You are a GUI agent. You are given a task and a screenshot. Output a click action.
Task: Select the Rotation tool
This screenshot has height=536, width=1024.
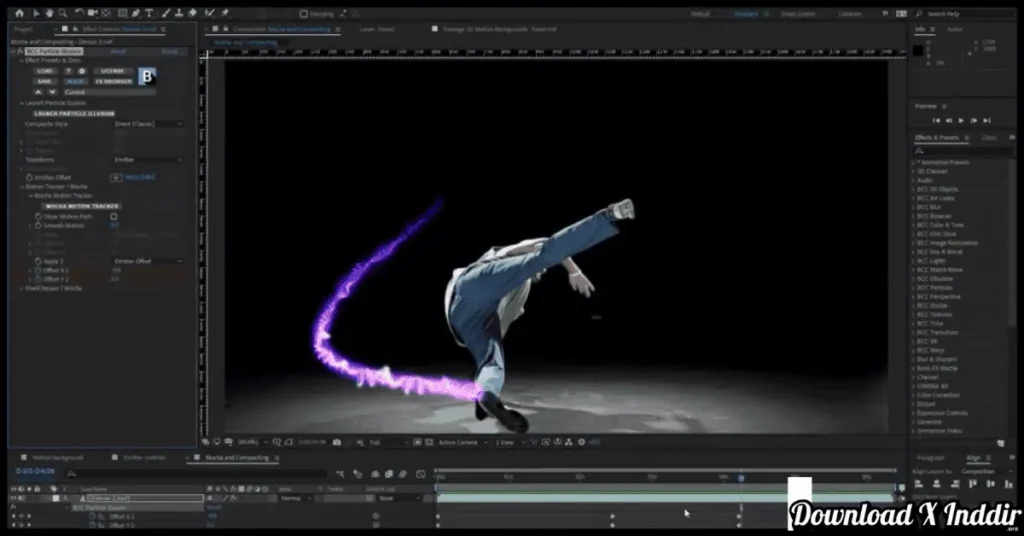point(79,13)
